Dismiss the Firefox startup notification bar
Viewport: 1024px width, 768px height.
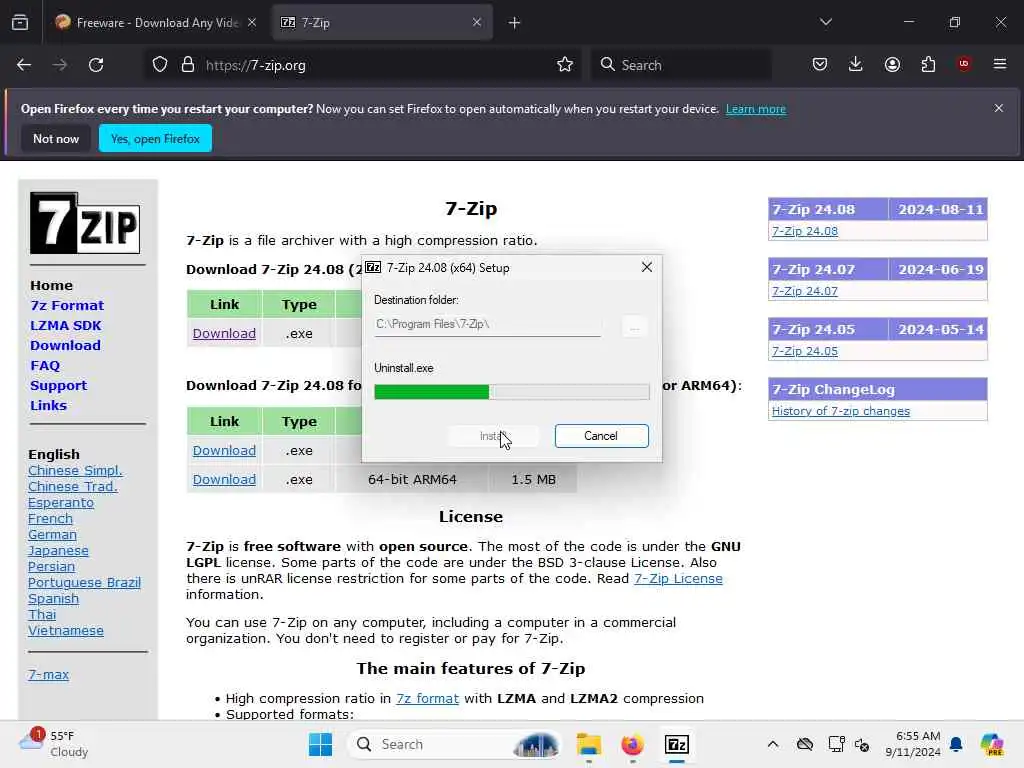pos(999,108)
